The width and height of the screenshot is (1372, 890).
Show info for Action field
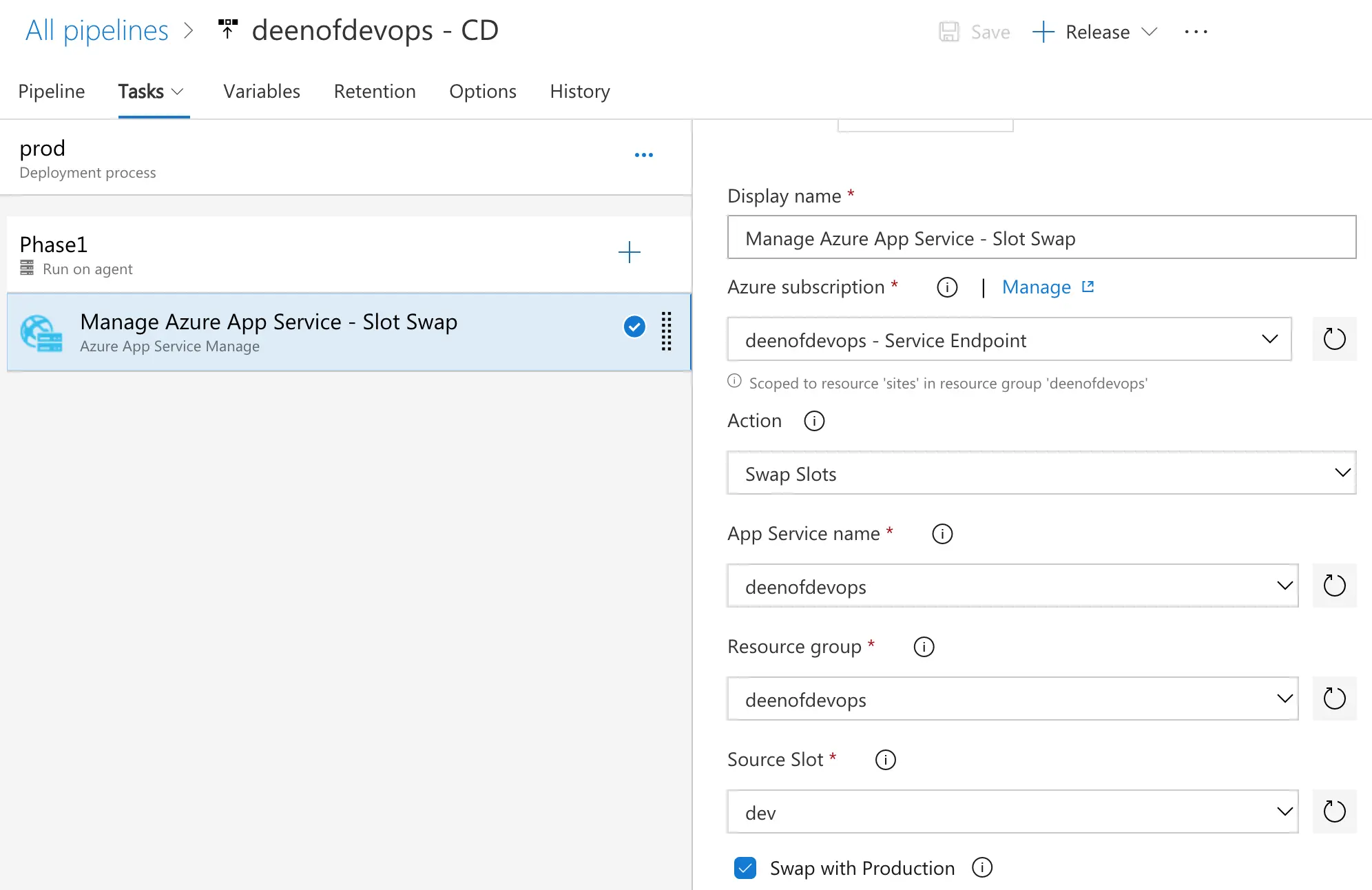click(814, 421)
